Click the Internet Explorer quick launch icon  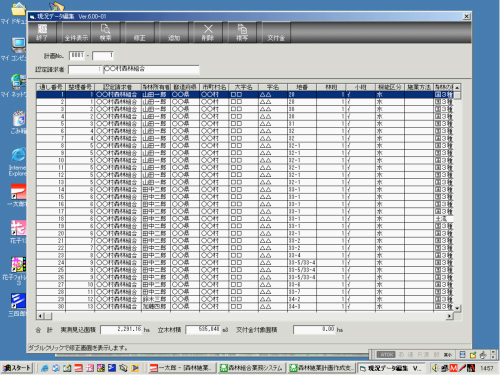45,368
